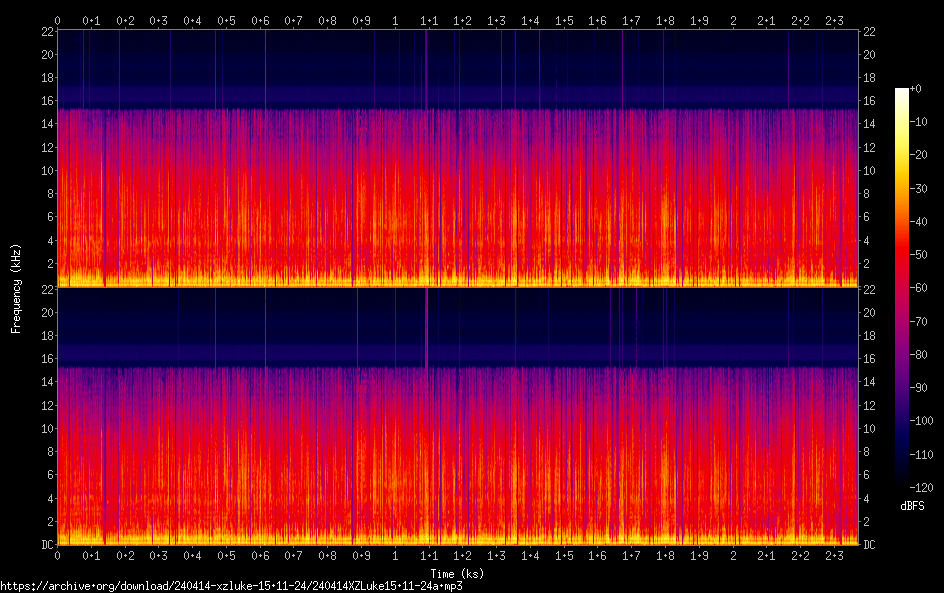Click the archive.org download URL text
Screen dimensions: 944x593
point(231,586)
